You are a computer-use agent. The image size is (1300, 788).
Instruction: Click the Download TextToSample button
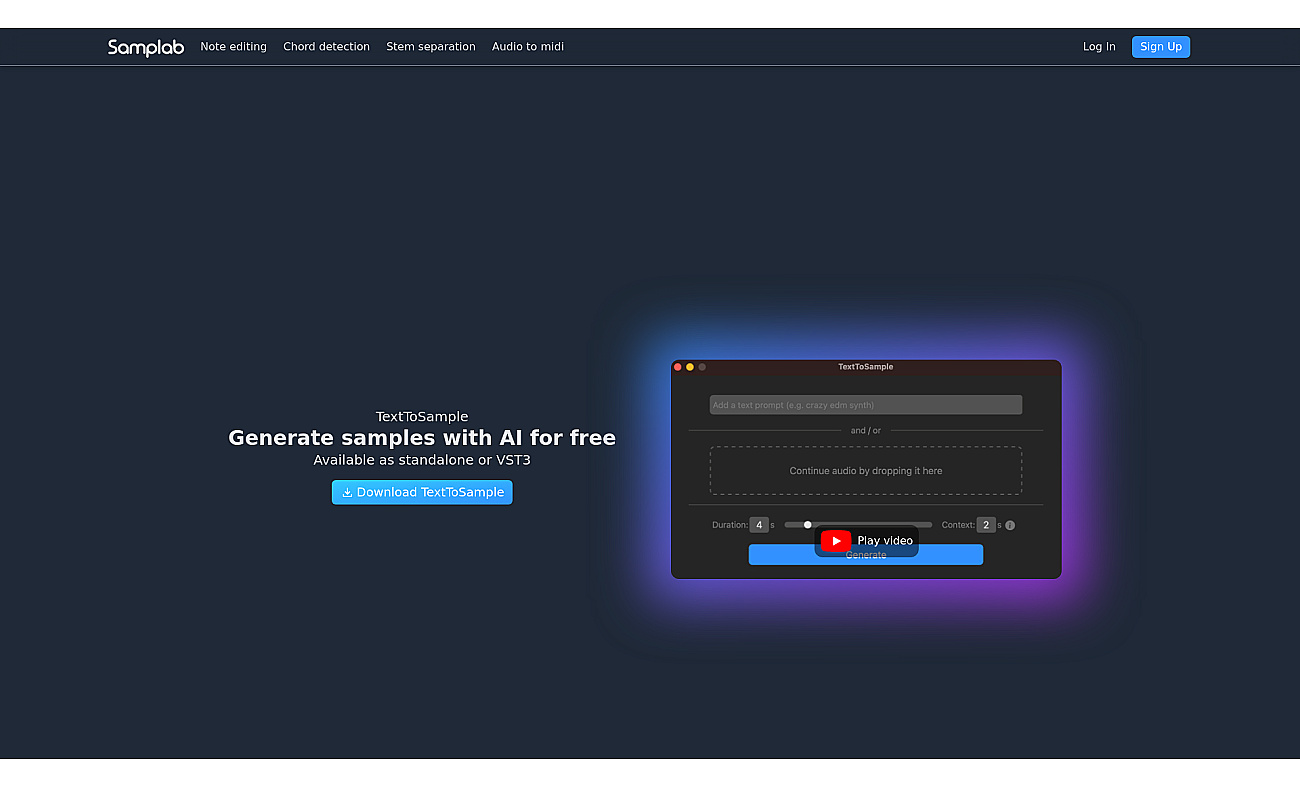click(422, 492)
